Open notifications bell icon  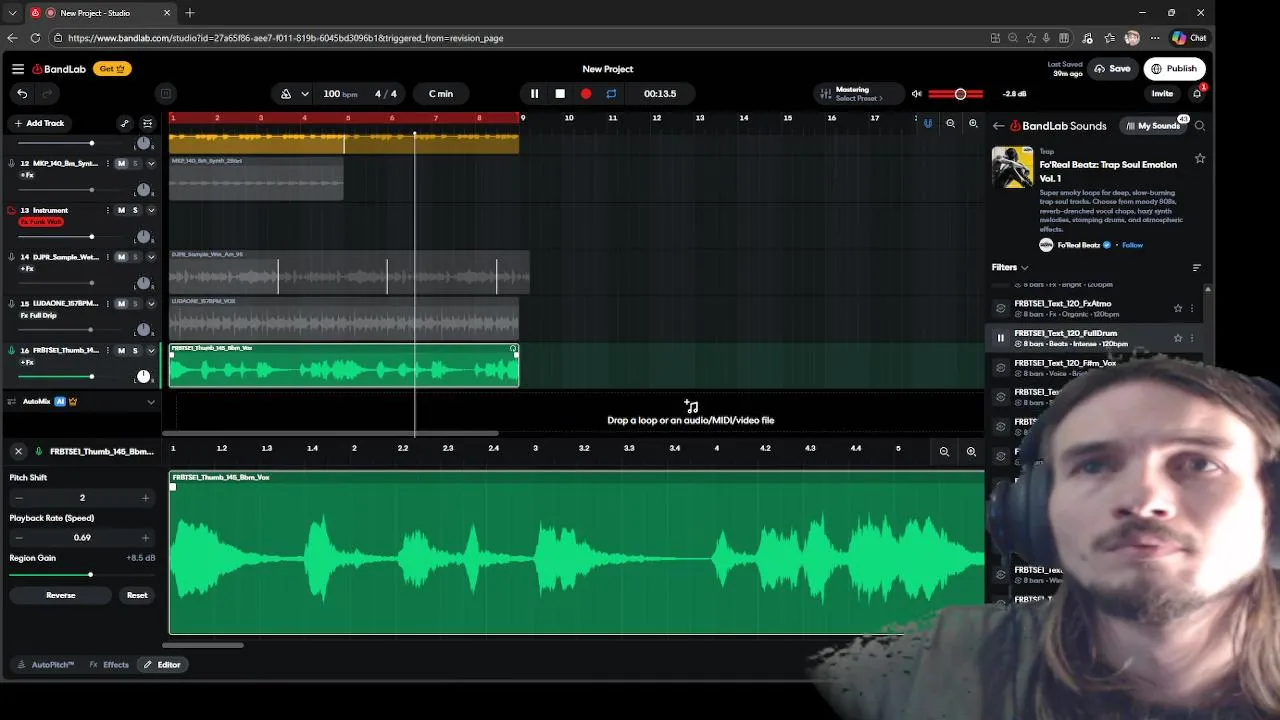pyautogui.click(x=1197, y=94)
